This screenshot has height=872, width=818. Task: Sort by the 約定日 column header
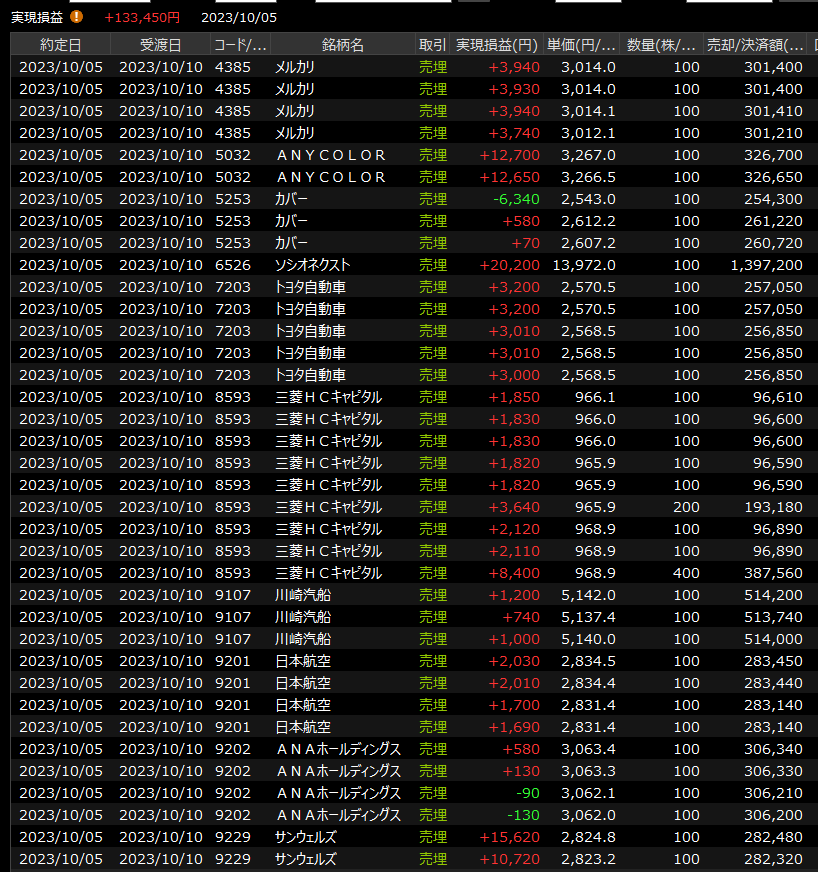(x=60, y=45)
